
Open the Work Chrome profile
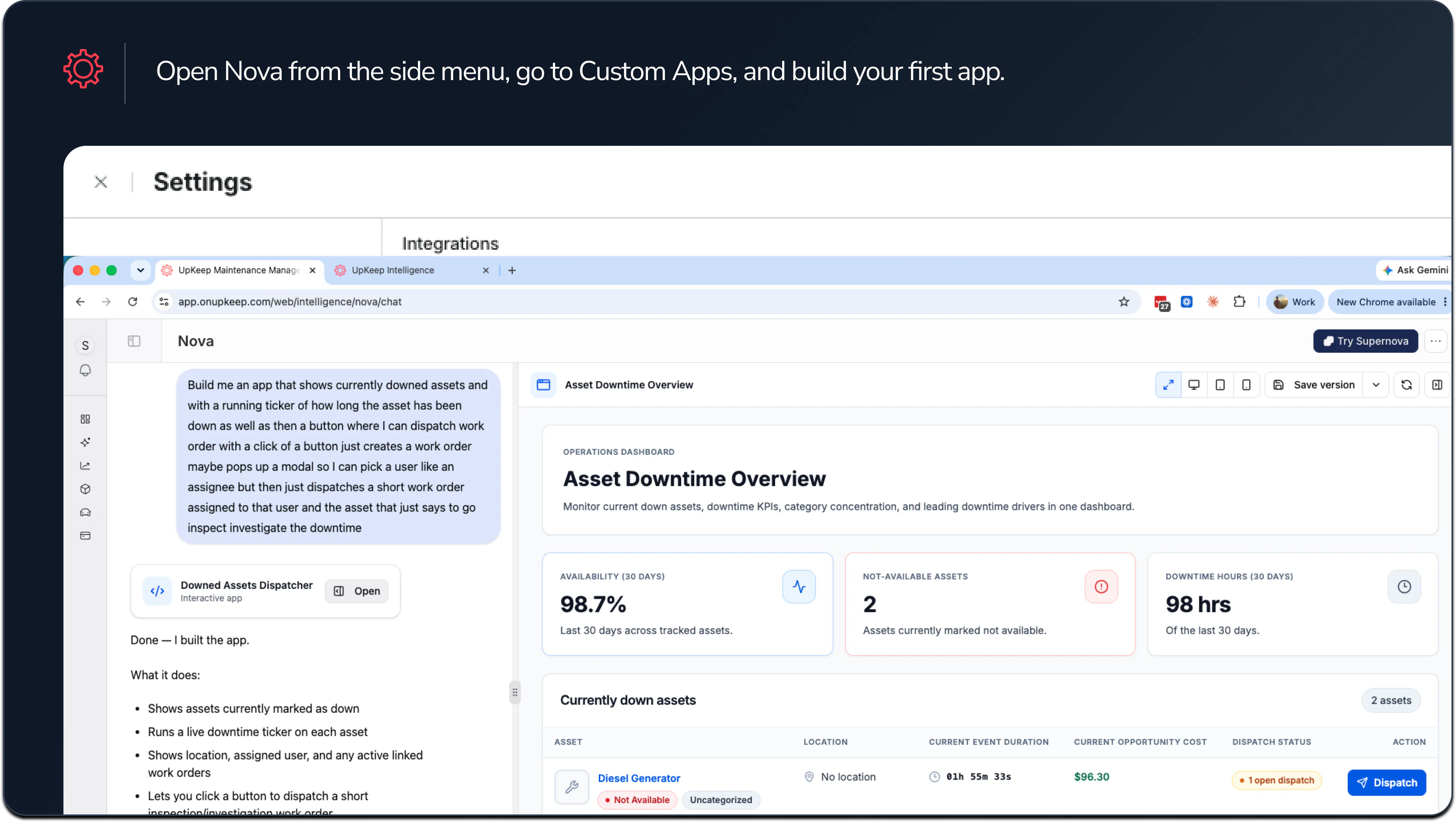coord(1294,301)
